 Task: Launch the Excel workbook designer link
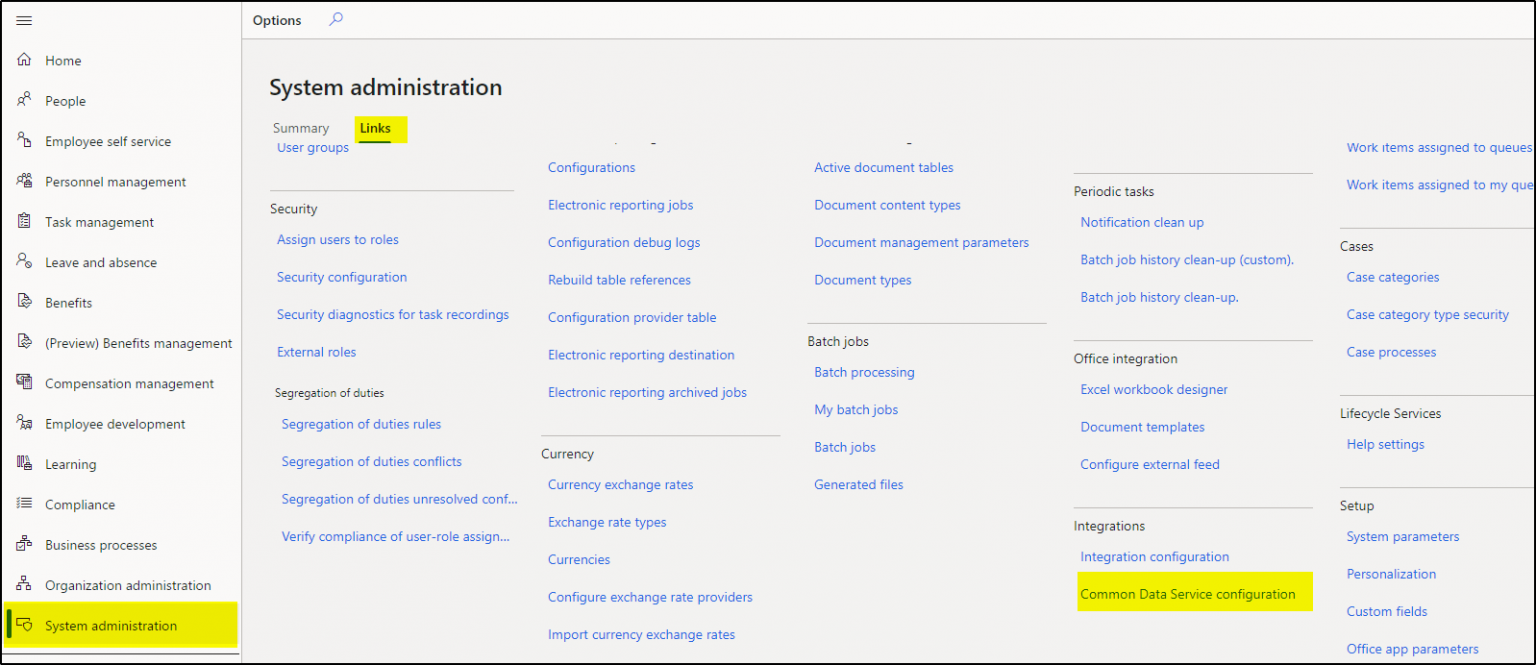click(x=1154, y=390)
